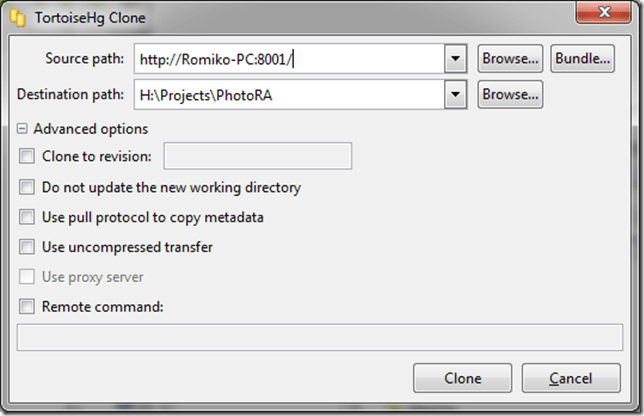Check Do not update working directory
This screenshot has width=644, height=416.
tap(27, 187)
